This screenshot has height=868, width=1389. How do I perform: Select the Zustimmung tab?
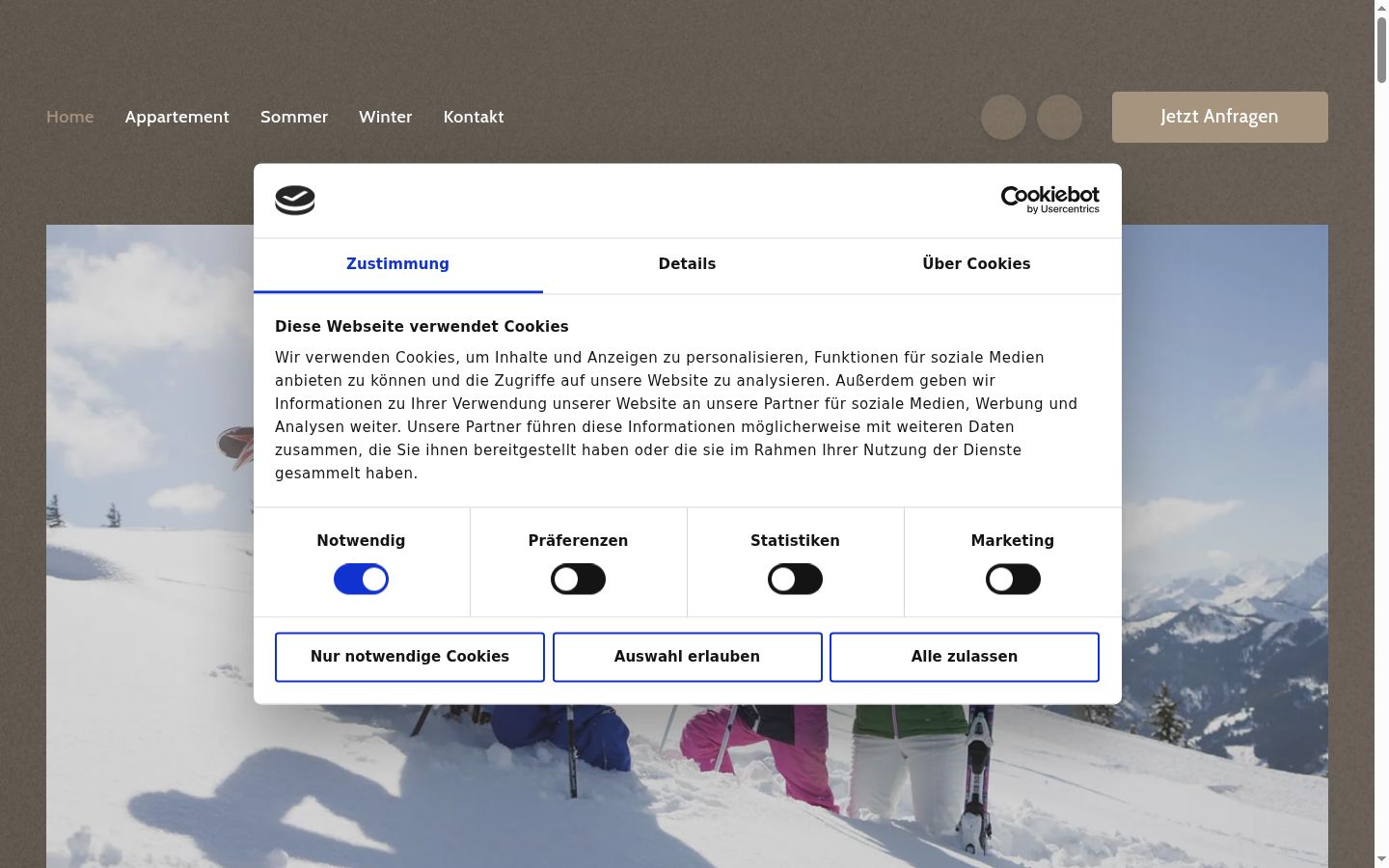[x=397, y=265]
